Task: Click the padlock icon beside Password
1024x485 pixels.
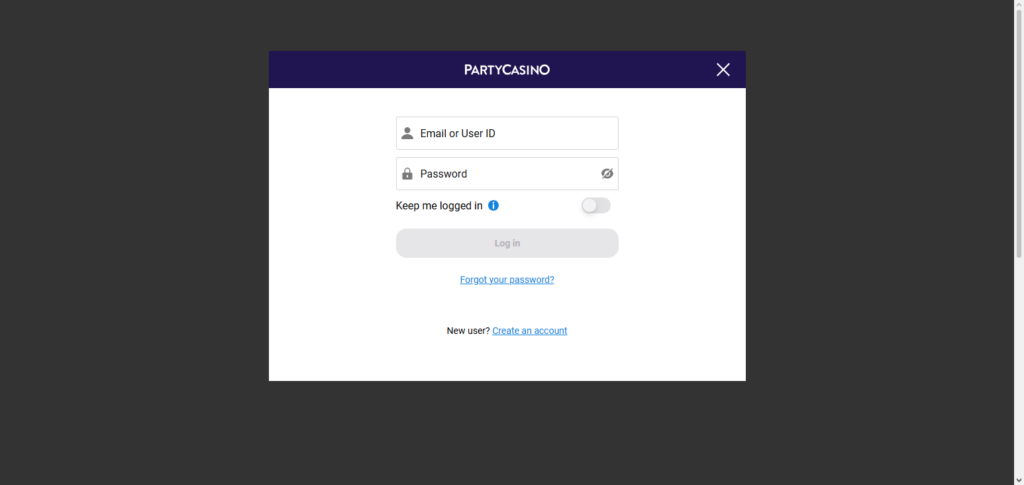Action: pyautogui.click(x=407, y=174)
